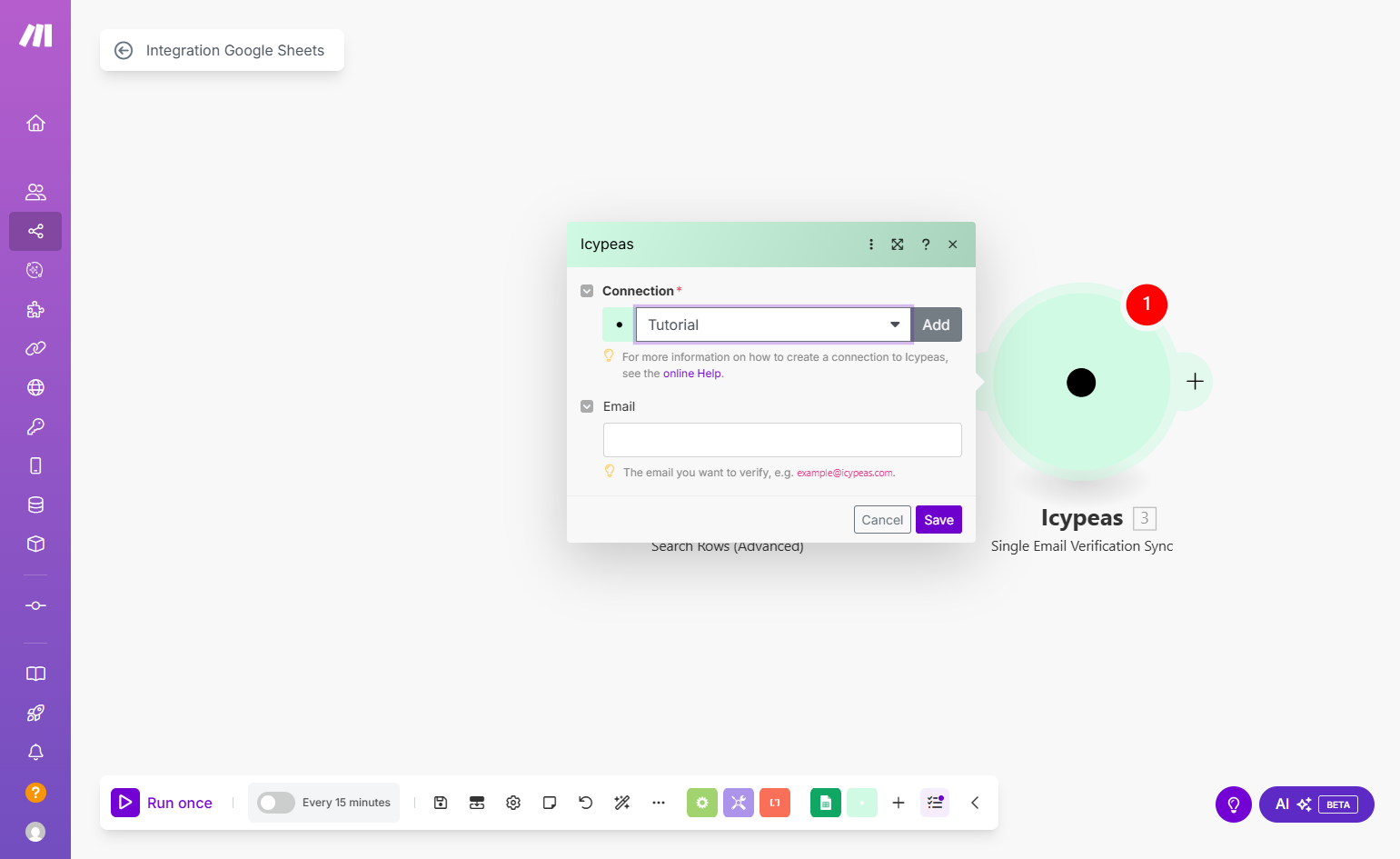Image resolution: width=1400 pixels, height=859 pixels.
Task: Open Notifications bell icon
Action: click(35, 752)
